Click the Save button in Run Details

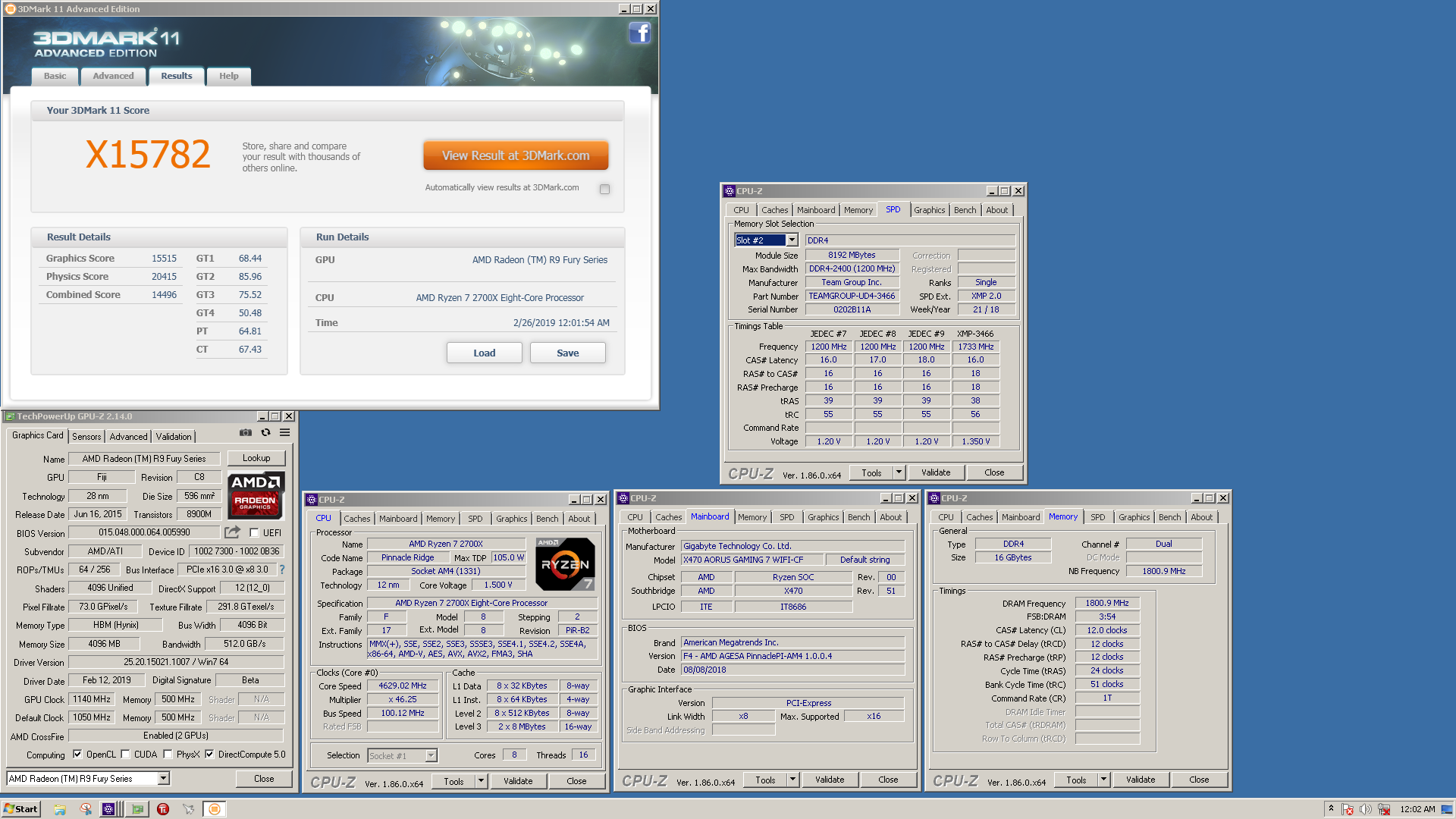point(567,353)
